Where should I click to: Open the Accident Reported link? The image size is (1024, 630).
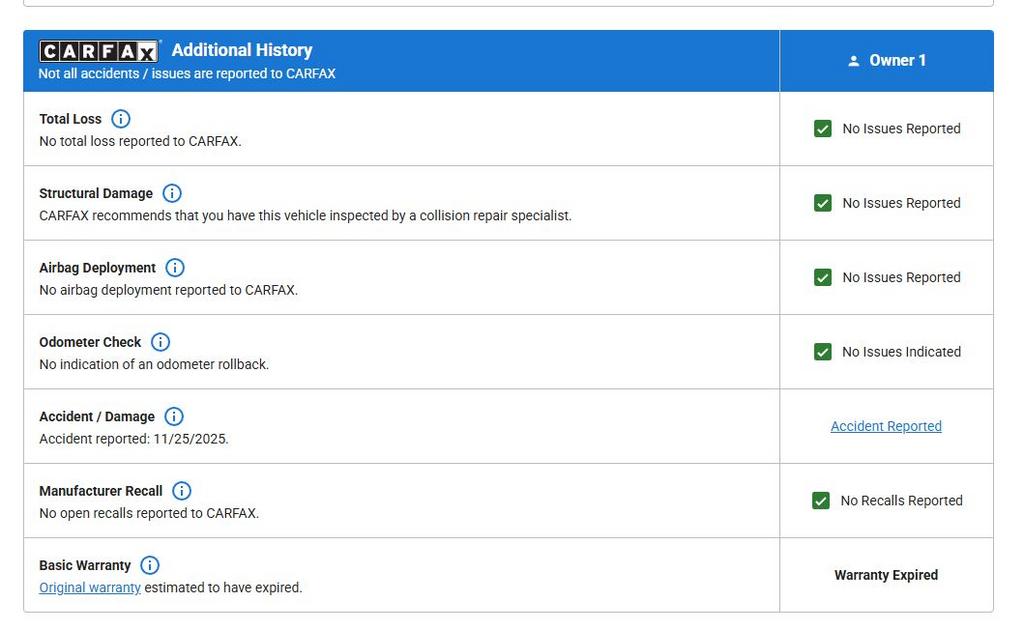[x=886, y=426]
